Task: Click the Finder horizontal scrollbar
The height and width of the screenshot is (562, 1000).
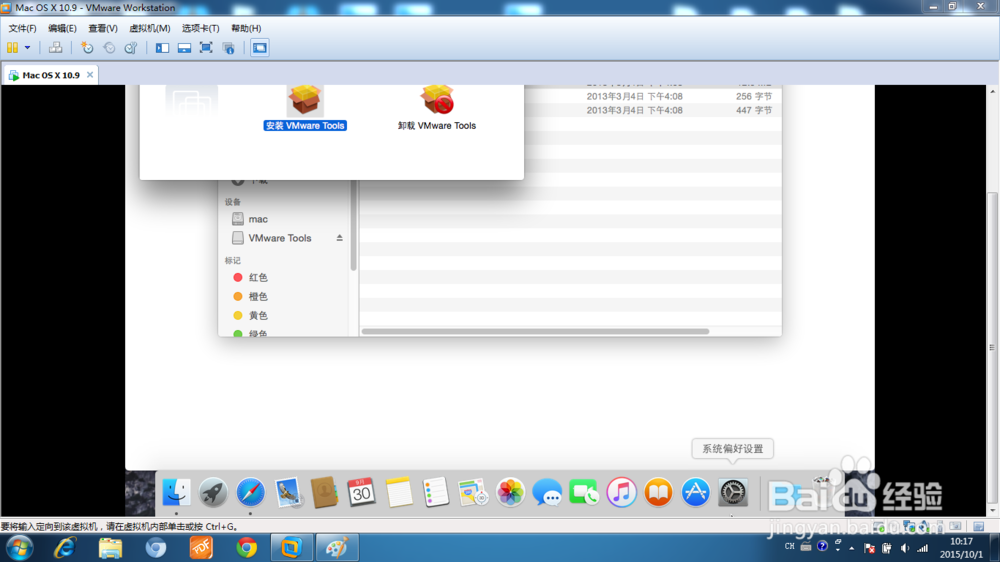Action: 535,332
